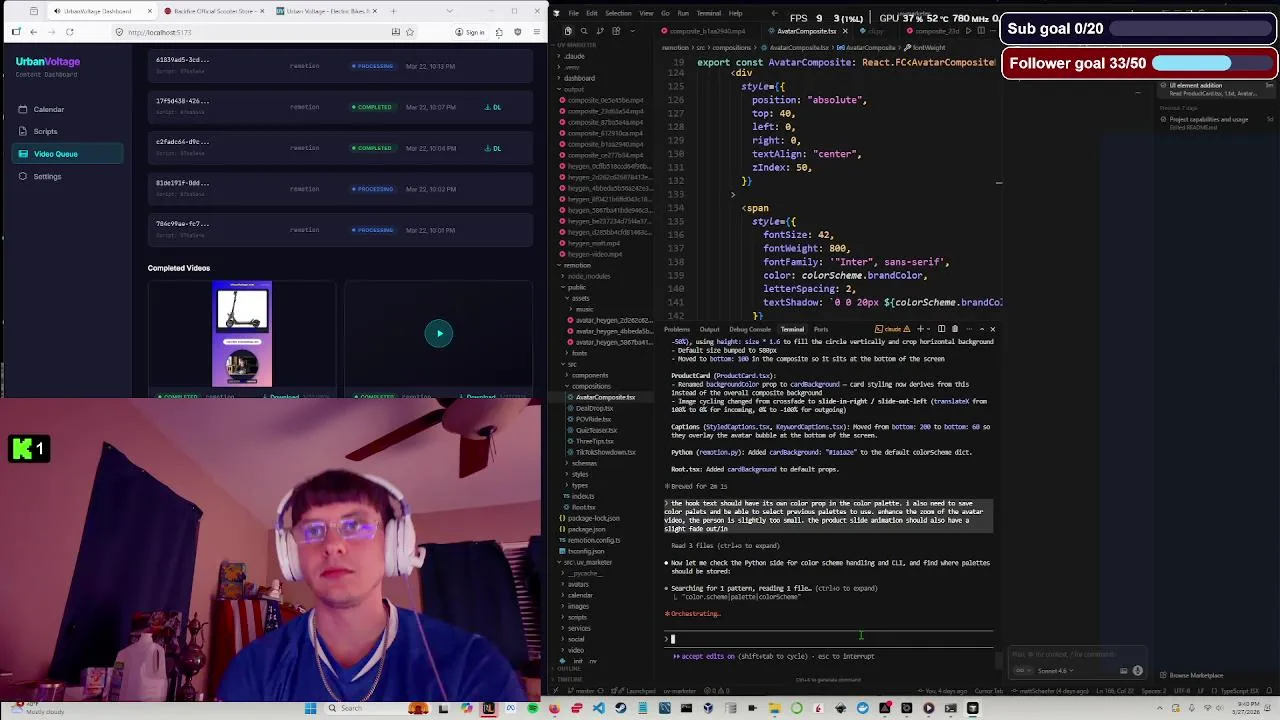
Task: Open the Explorer view in activity bar
Action: point(568,31)
